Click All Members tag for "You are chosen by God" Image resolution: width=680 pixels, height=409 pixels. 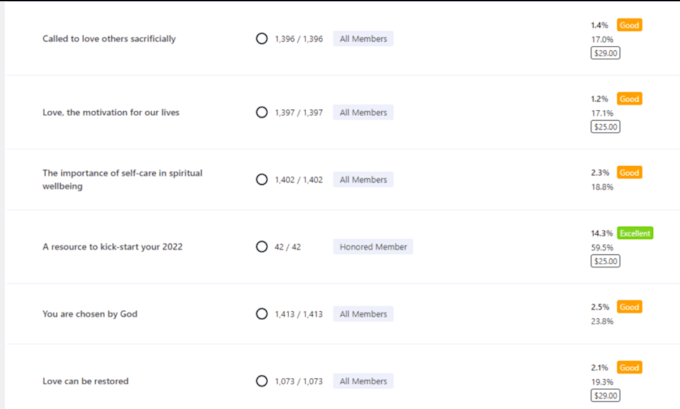363,314
